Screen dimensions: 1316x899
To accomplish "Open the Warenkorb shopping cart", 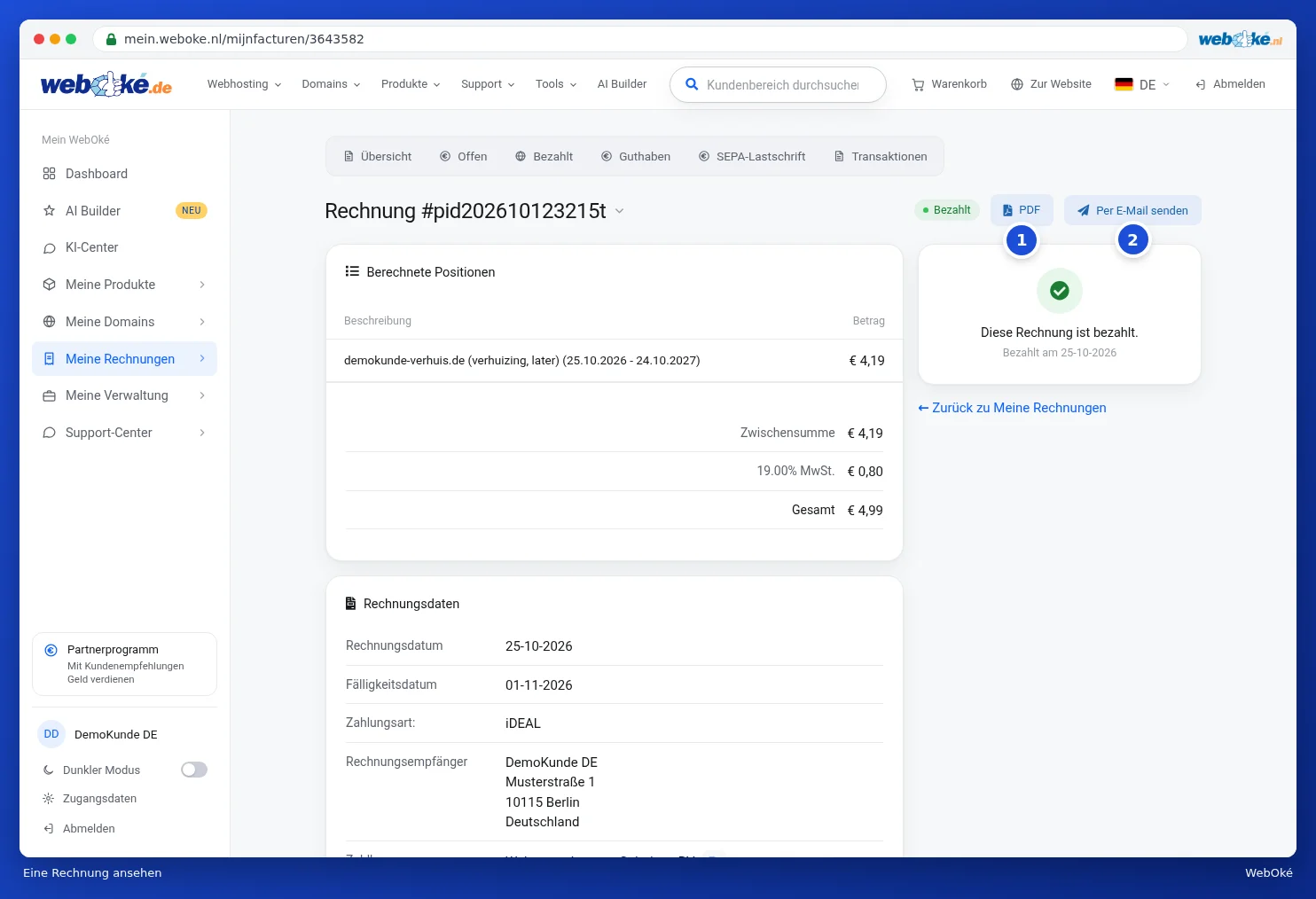I will 949,84.
